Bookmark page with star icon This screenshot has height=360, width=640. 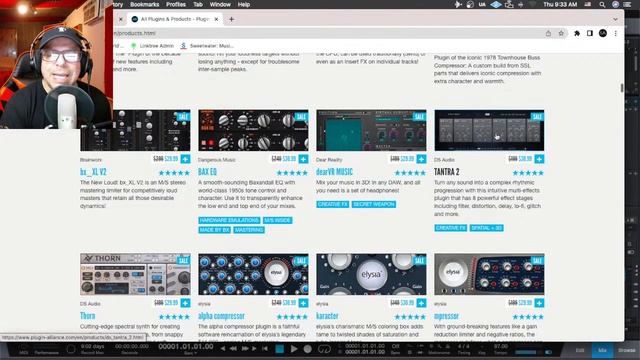point(561,33)
